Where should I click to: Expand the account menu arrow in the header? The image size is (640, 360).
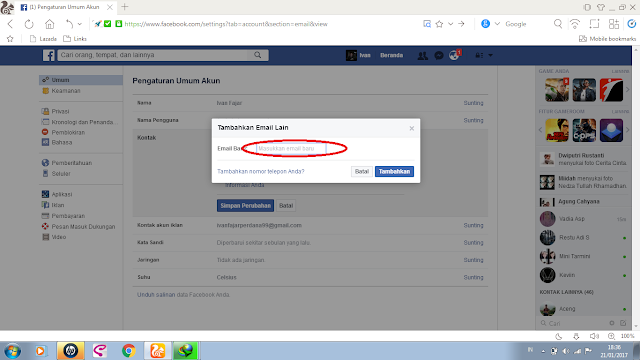click(490, 56)
